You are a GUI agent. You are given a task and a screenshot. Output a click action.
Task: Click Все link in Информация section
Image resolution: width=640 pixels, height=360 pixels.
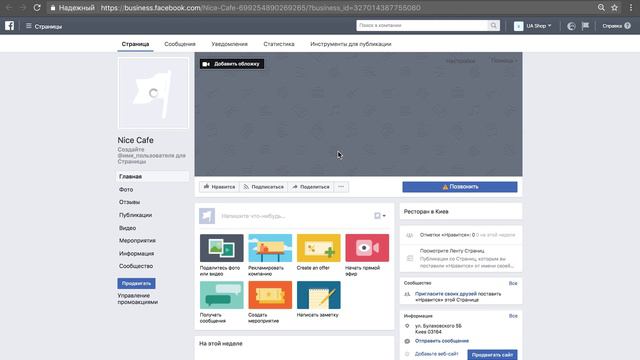point(513,316)
